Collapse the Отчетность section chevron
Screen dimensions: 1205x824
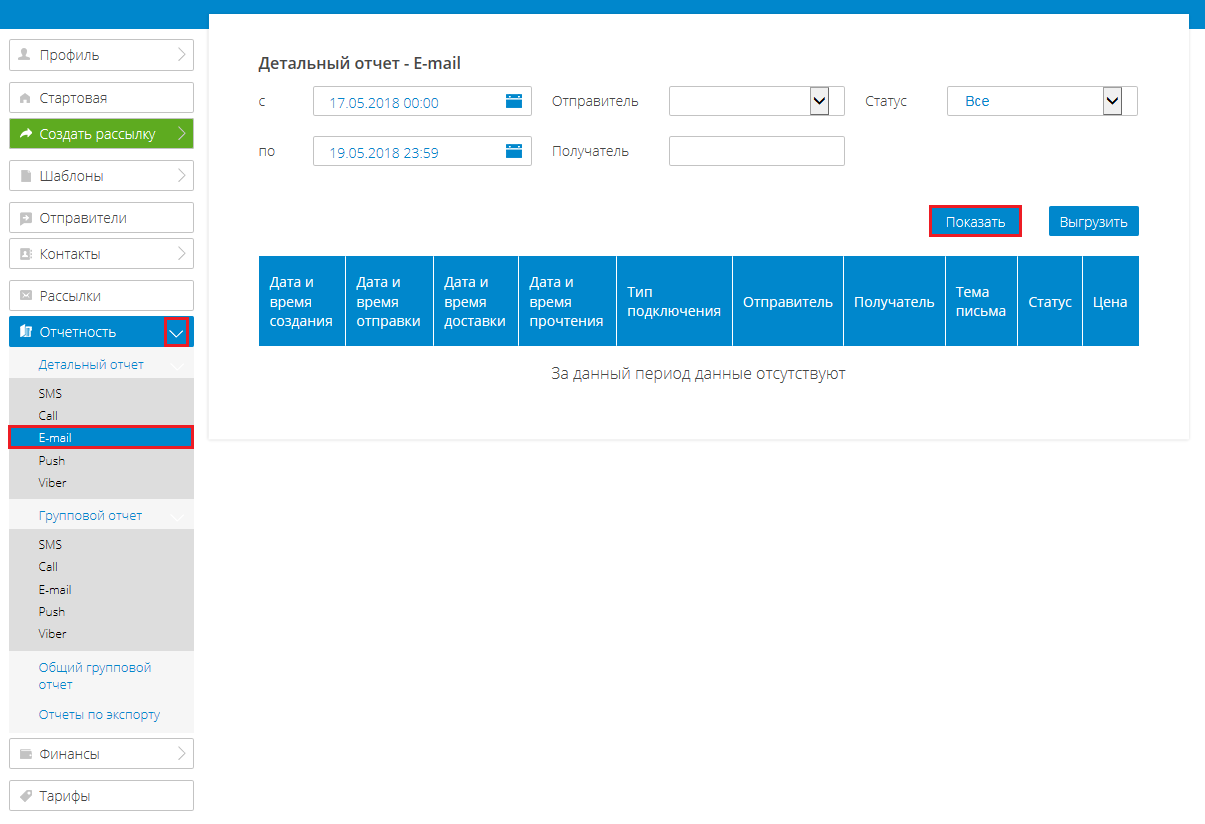coord(177,333)
